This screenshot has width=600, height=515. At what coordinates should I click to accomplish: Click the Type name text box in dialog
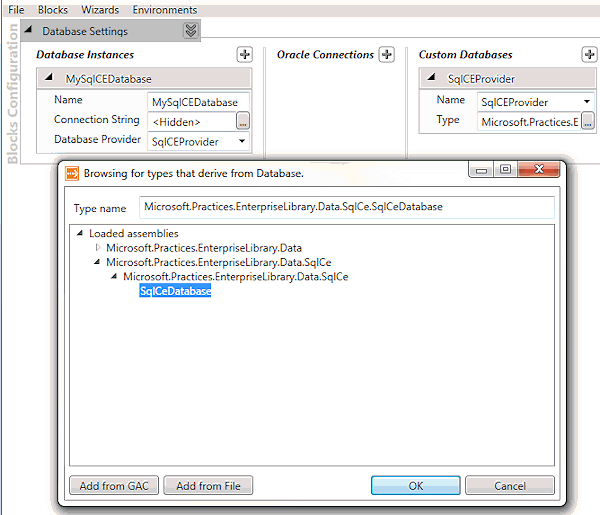click(x=347, y=207)
